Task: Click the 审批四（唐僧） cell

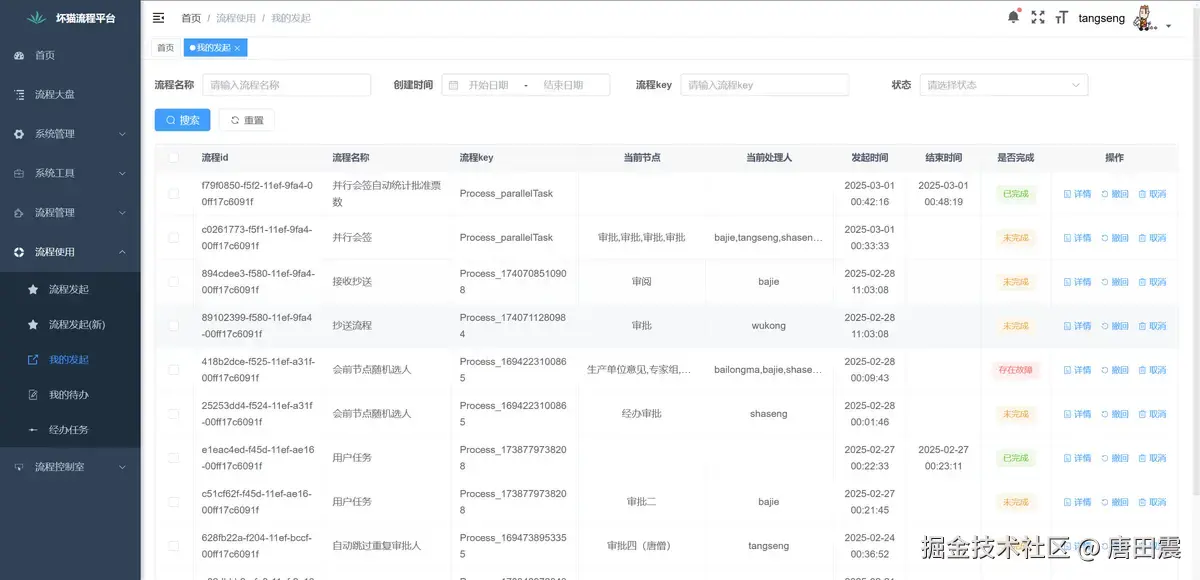Action: point(641,546)
